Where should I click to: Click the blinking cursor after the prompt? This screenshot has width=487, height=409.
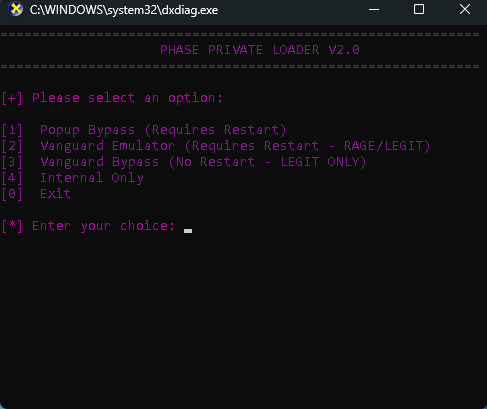(x=188, y=231)
